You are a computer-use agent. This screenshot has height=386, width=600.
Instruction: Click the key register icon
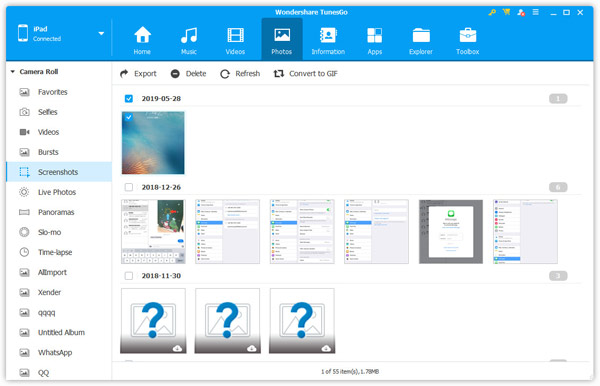tap(492, 12)
